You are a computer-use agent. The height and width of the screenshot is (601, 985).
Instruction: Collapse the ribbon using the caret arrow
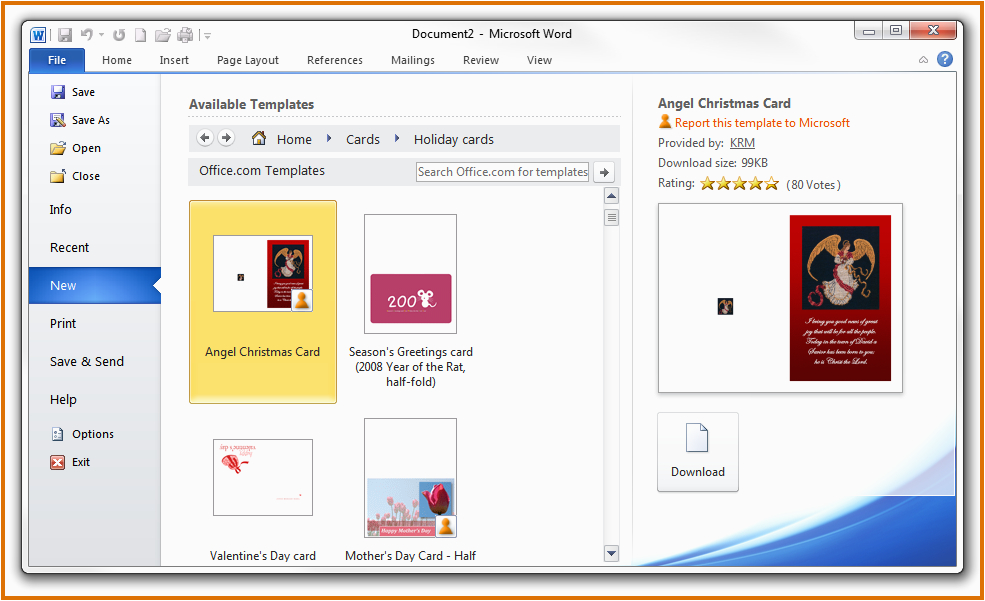point(923,60)
